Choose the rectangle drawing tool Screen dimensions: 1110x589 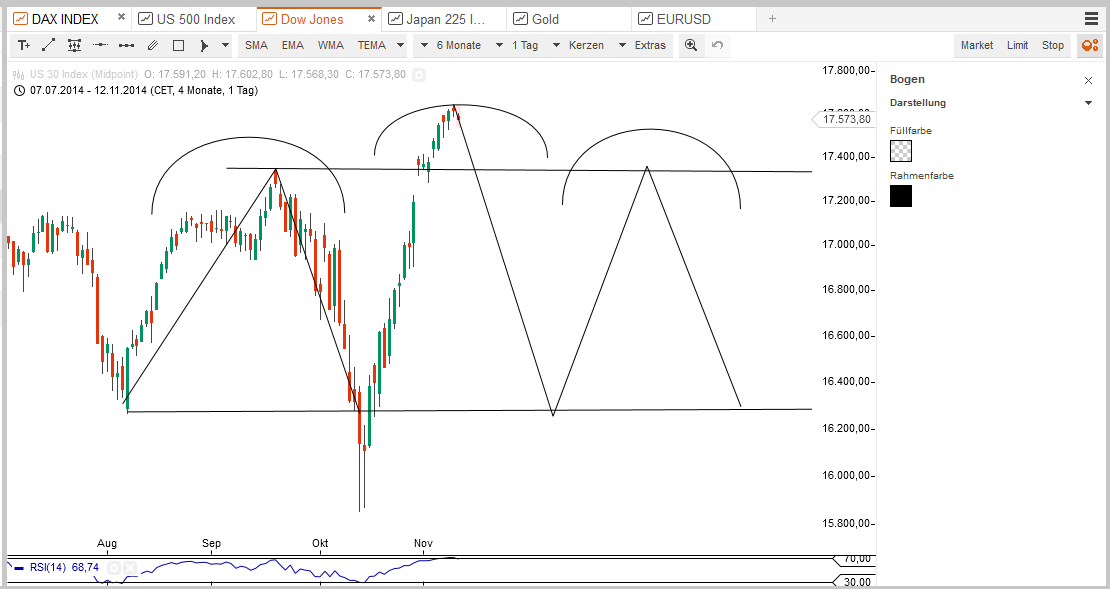click(180, 45)
